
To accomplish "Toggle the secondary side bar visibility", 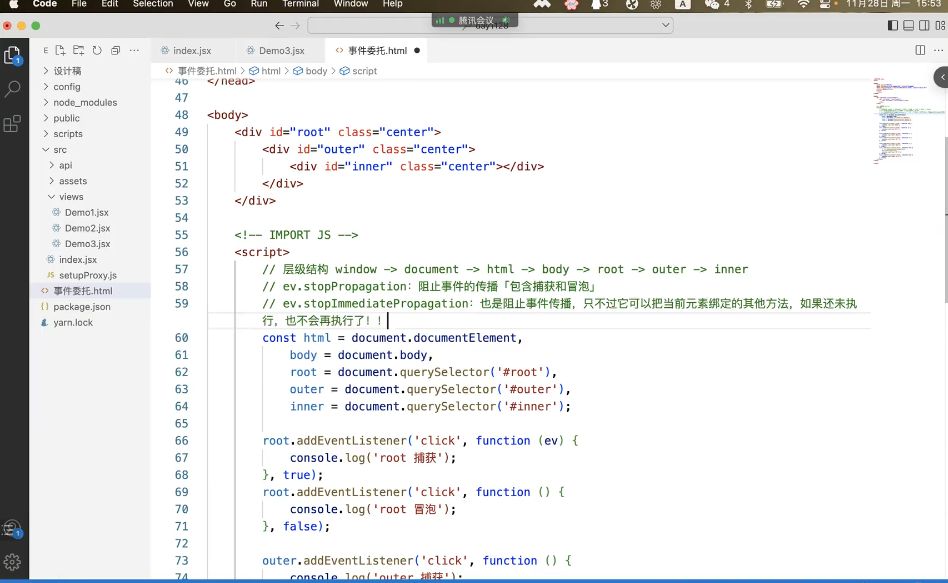I will (x=924, y=25).
